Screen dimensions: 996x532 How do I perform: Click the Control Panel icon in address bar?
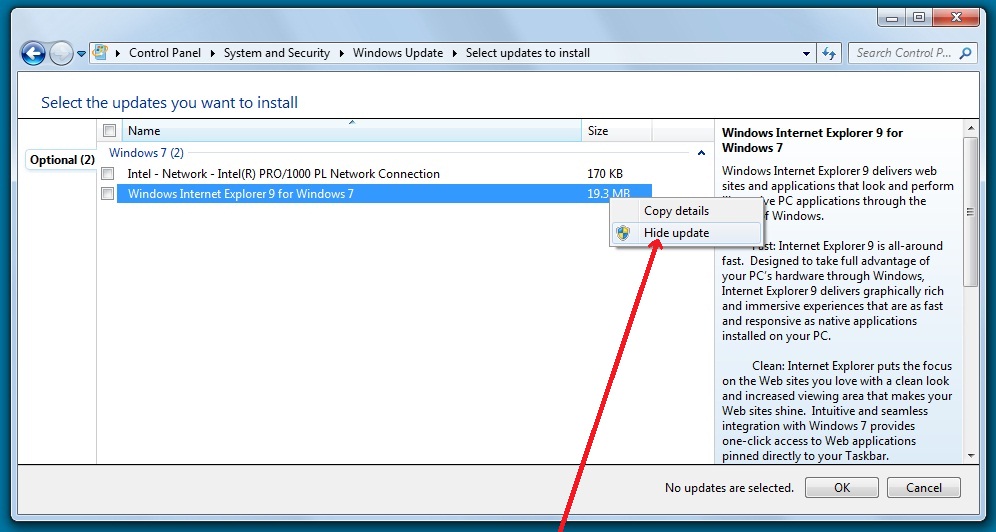coord(100,53)
